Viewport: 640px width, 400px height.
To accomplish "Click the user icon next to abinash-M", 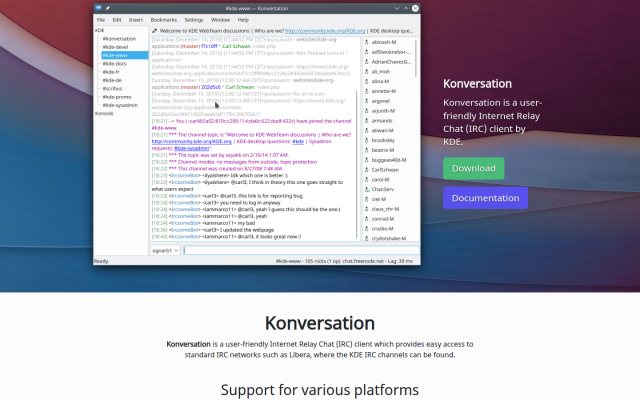I will [x=367, y=42].
